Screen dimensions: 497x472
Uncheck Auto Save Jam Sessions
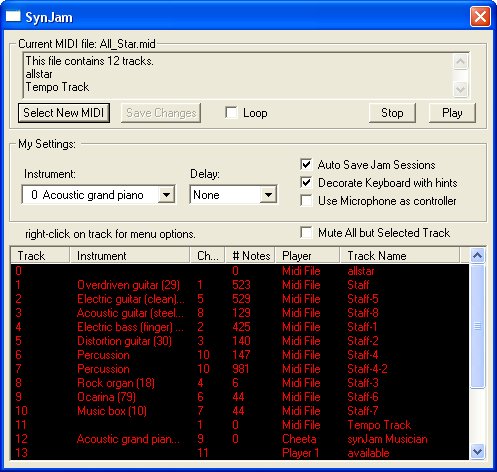coord(306,164)
